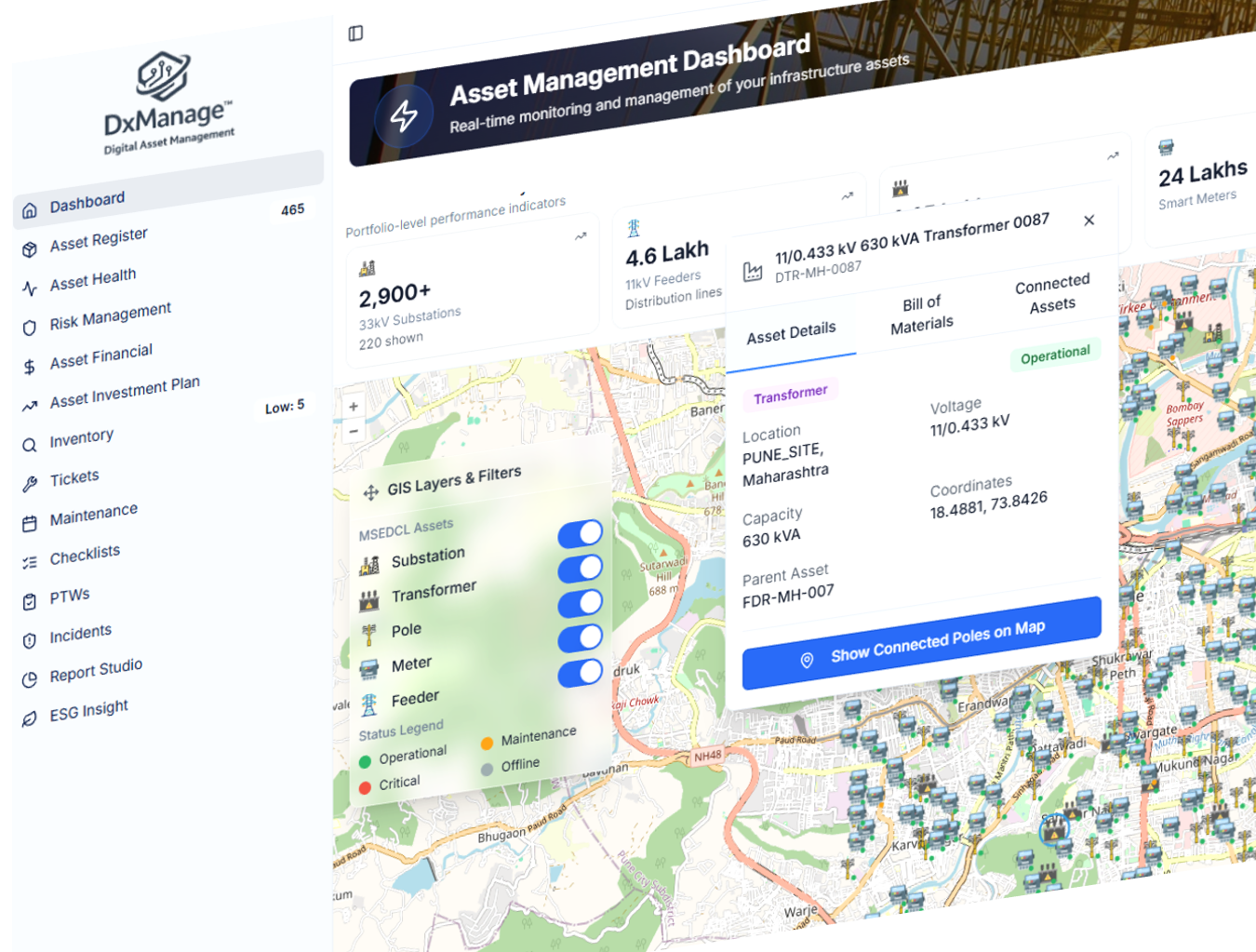Click 'DTR-MH-0087' asset ID text
This screenshot has height=952, width=1256.
pyautogui.click(x=818, y=272)
